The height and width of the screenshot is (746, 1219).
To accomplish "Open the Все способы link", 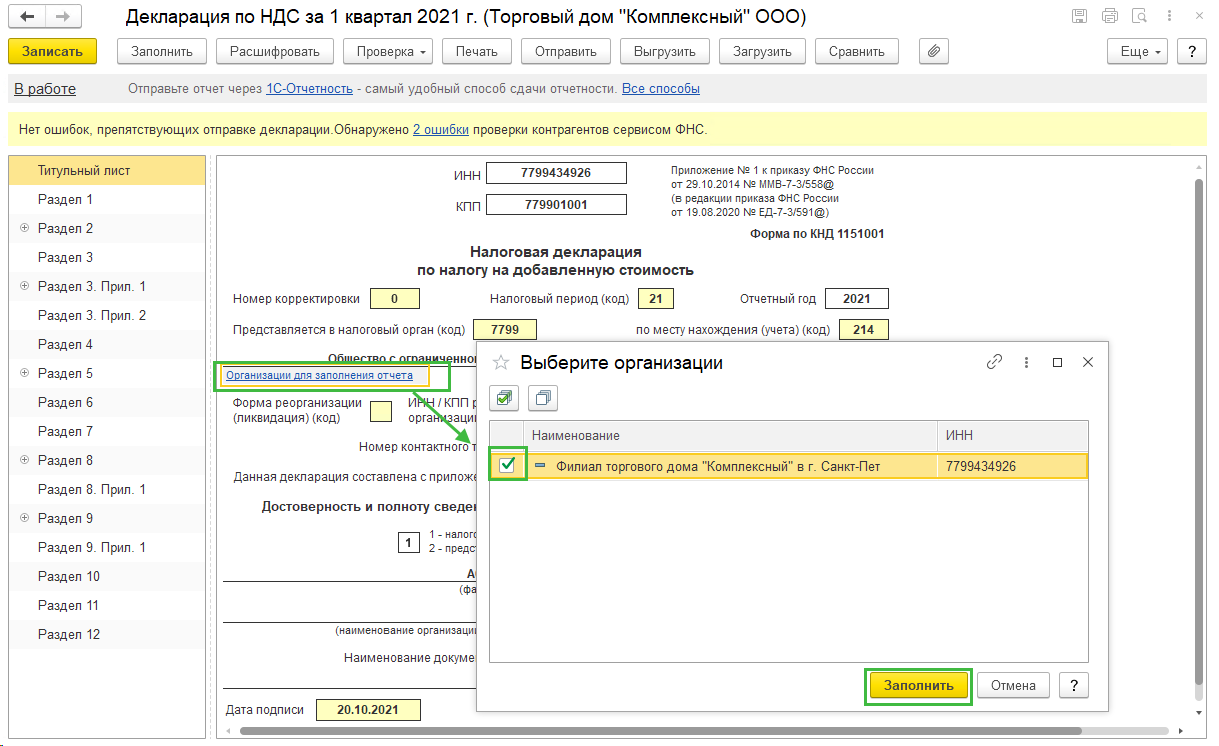I will (x=661, y=89).
